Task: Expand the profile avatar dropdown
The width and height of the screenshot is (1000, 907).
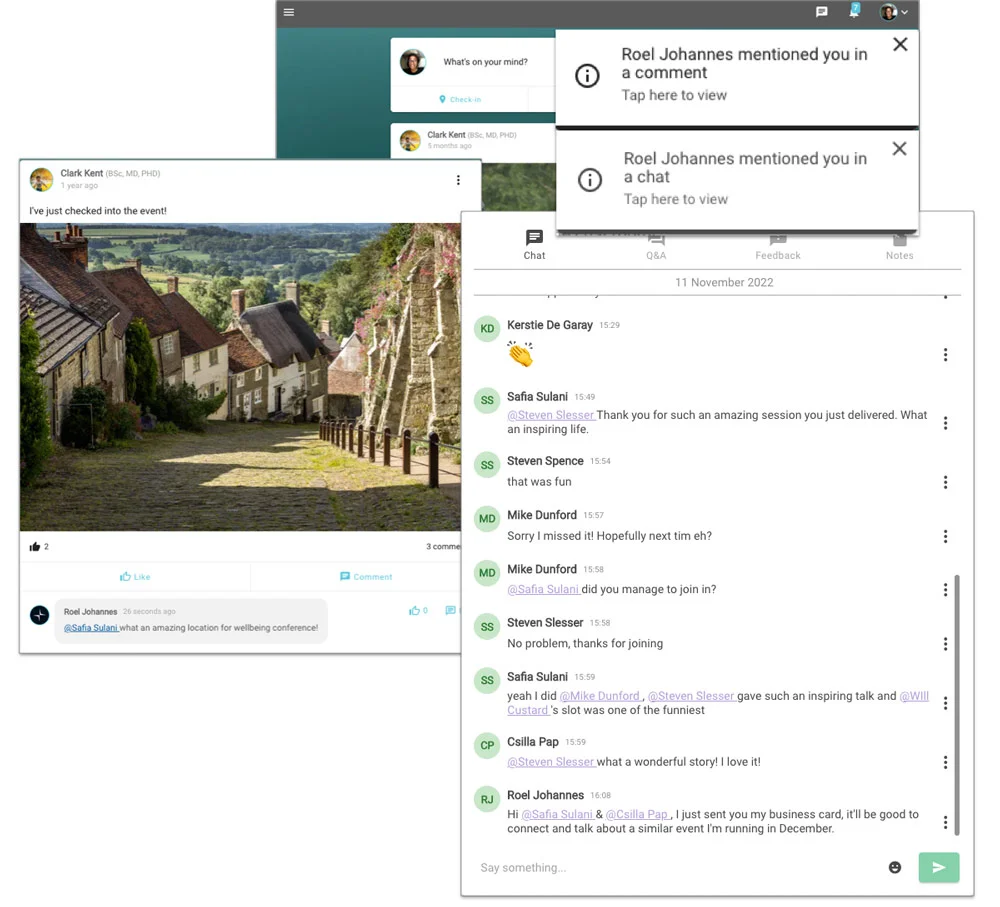Action: pyautogui.click(x=894, y=12)
